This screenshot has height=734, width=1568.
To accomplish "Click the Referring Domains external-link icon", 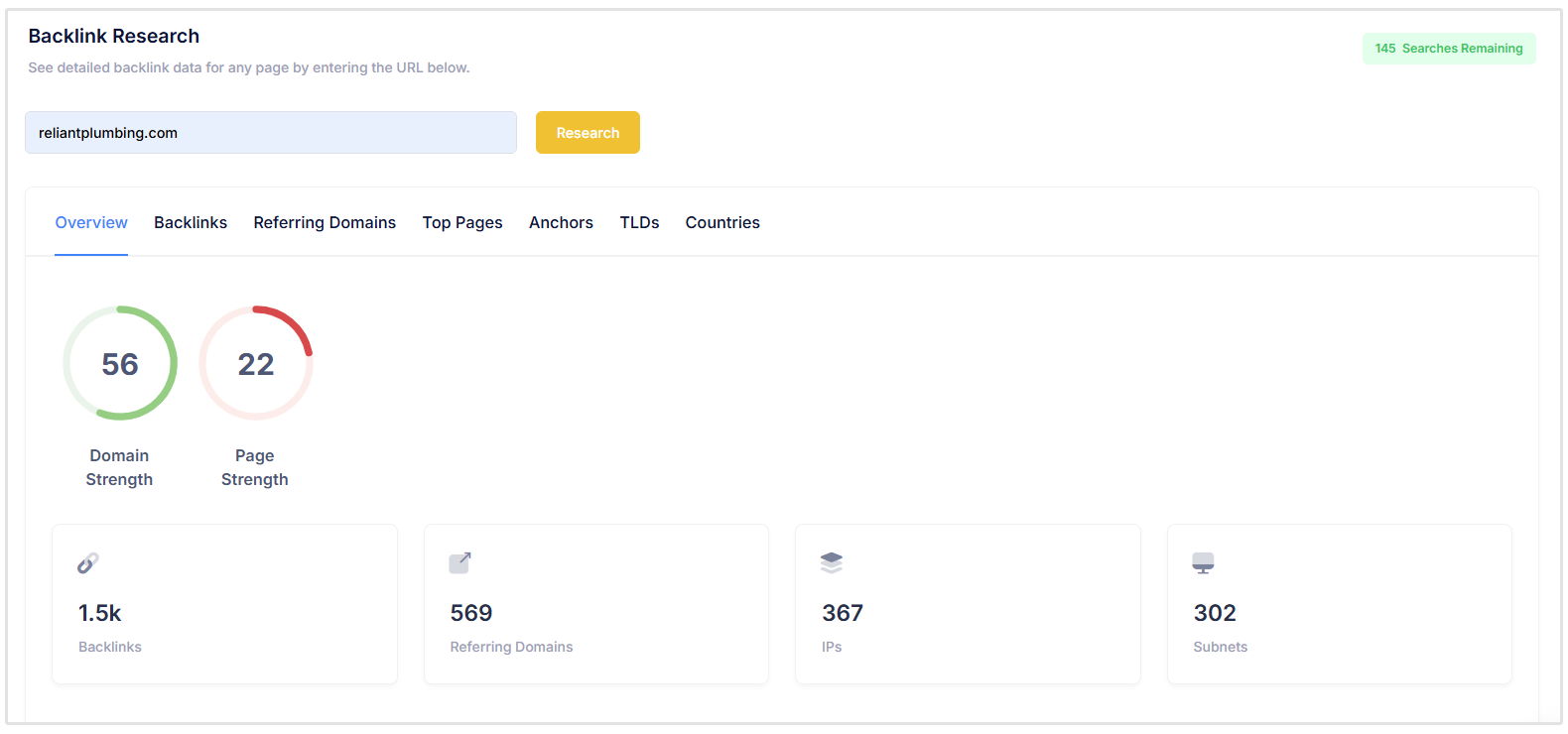I will pos(460,563).
